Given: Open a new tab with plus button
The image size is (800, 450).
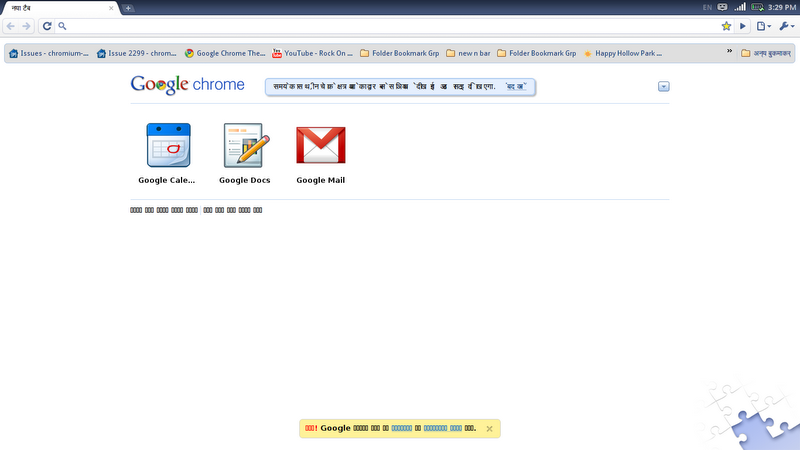Looking at the screenshot, I should [128, 8].
